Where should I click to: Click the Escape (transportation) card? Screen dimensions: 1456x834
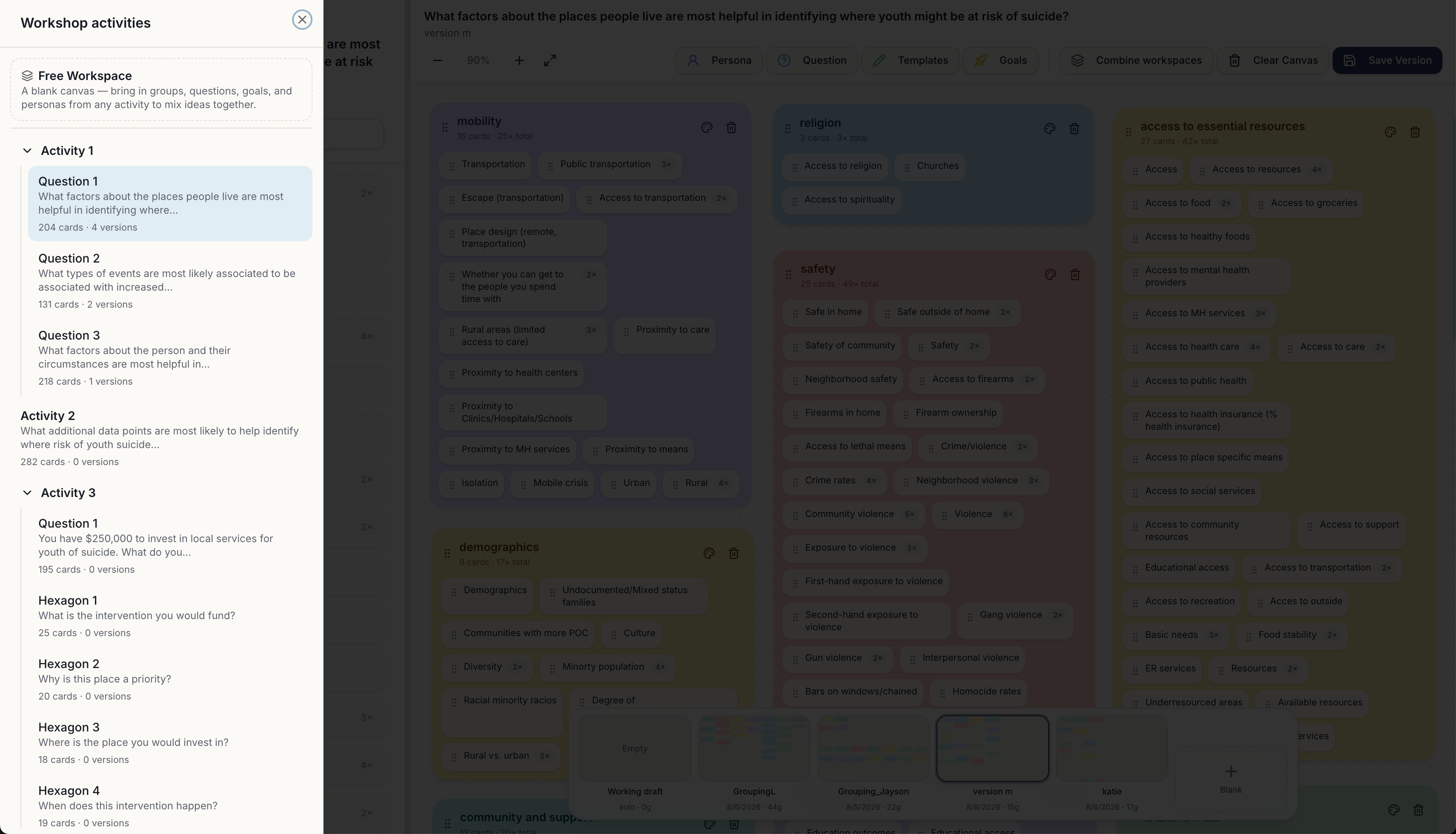tap(505, 198)
